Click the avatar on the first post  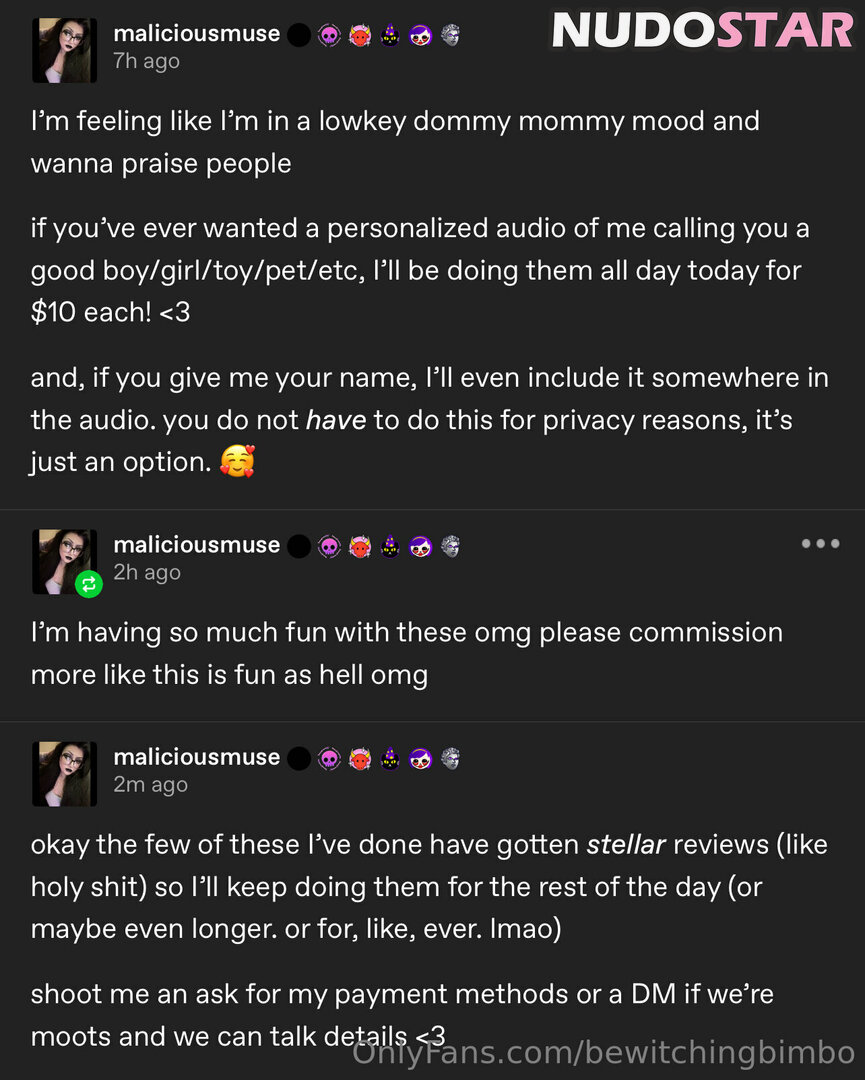pos(65,49)
